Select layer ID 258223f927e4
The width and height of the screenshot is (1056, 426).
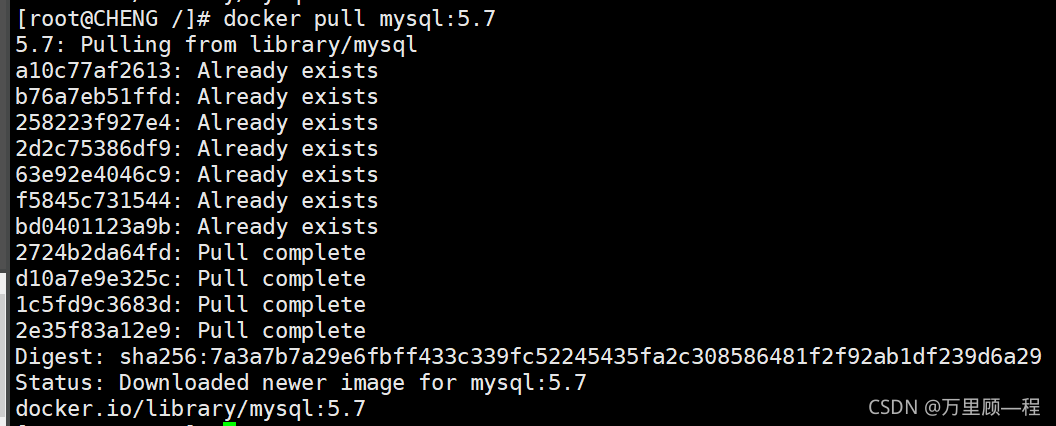(93, 123)
